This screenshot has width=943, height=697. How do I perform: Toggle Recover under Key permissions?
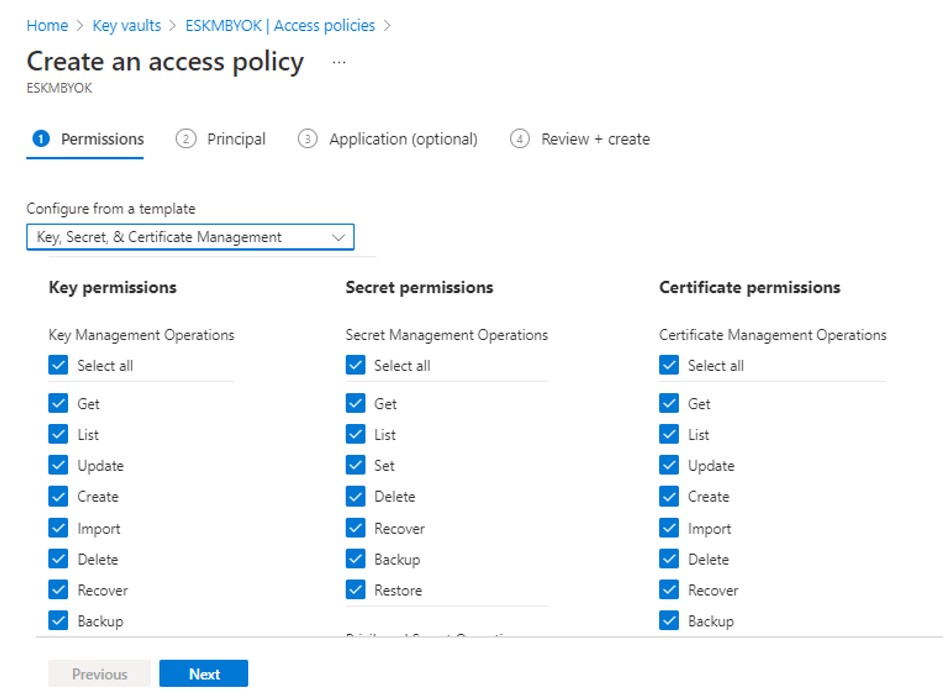(58, 589)
